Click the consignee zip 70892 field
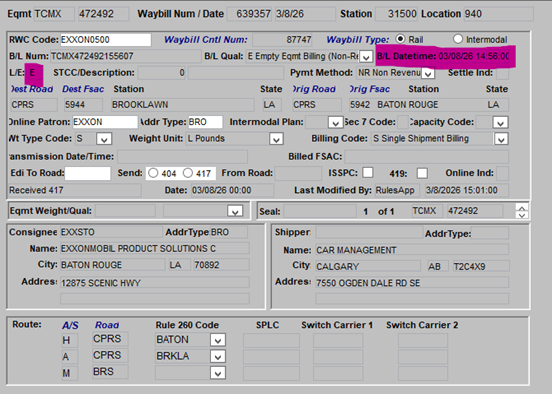Image resolution: width=552 pixels, height=394 pixels. coord(221,265)
